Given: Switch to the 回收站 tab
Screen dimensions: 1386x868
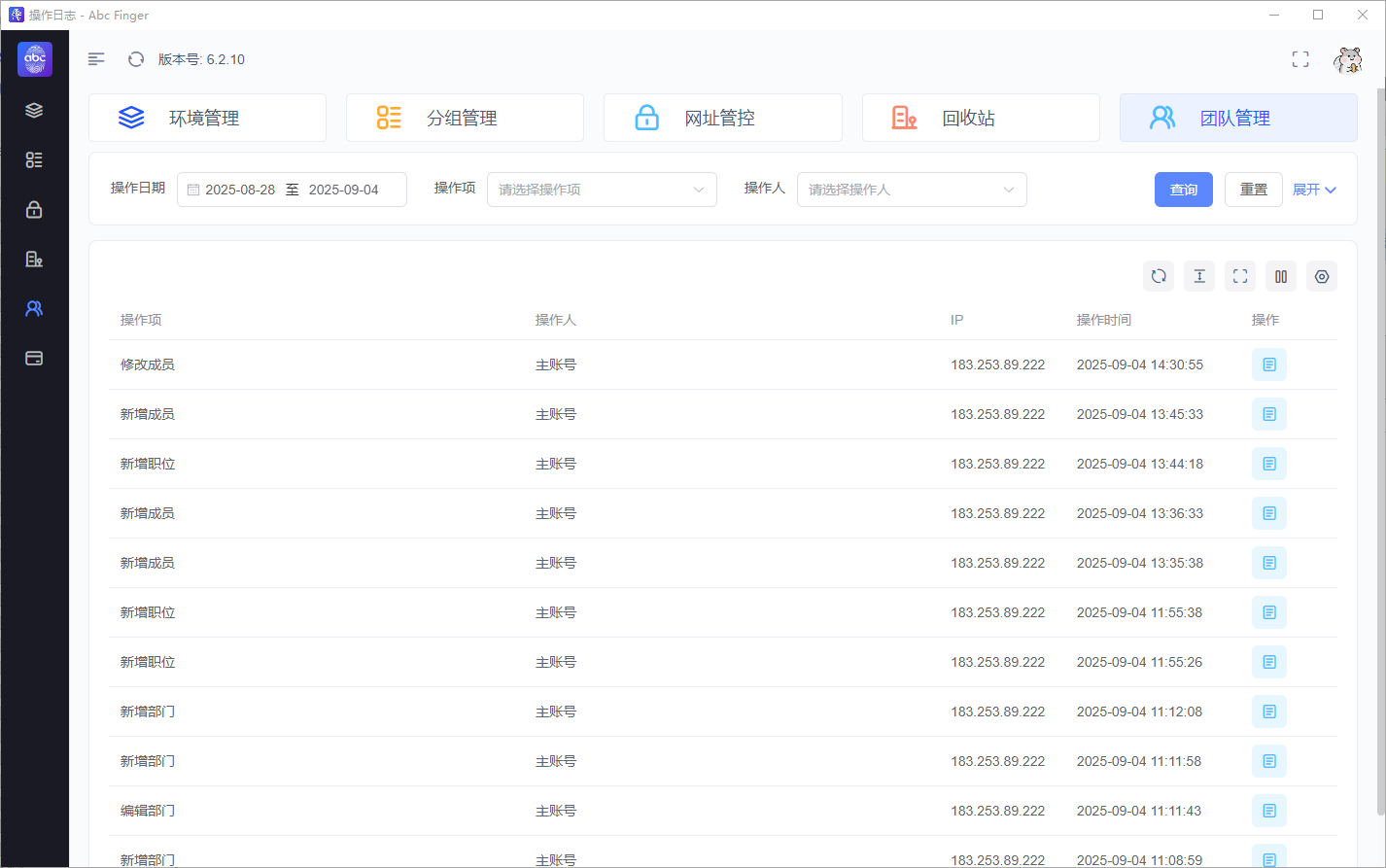Looking at the screenshot, I should (x=981, y=118).
